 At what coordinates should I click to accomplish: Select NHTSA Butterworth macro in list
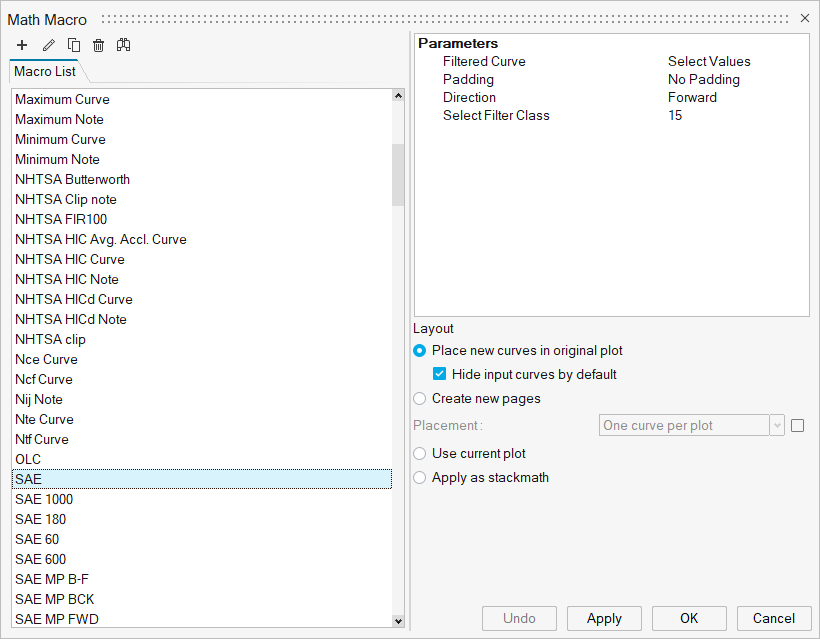72,180
